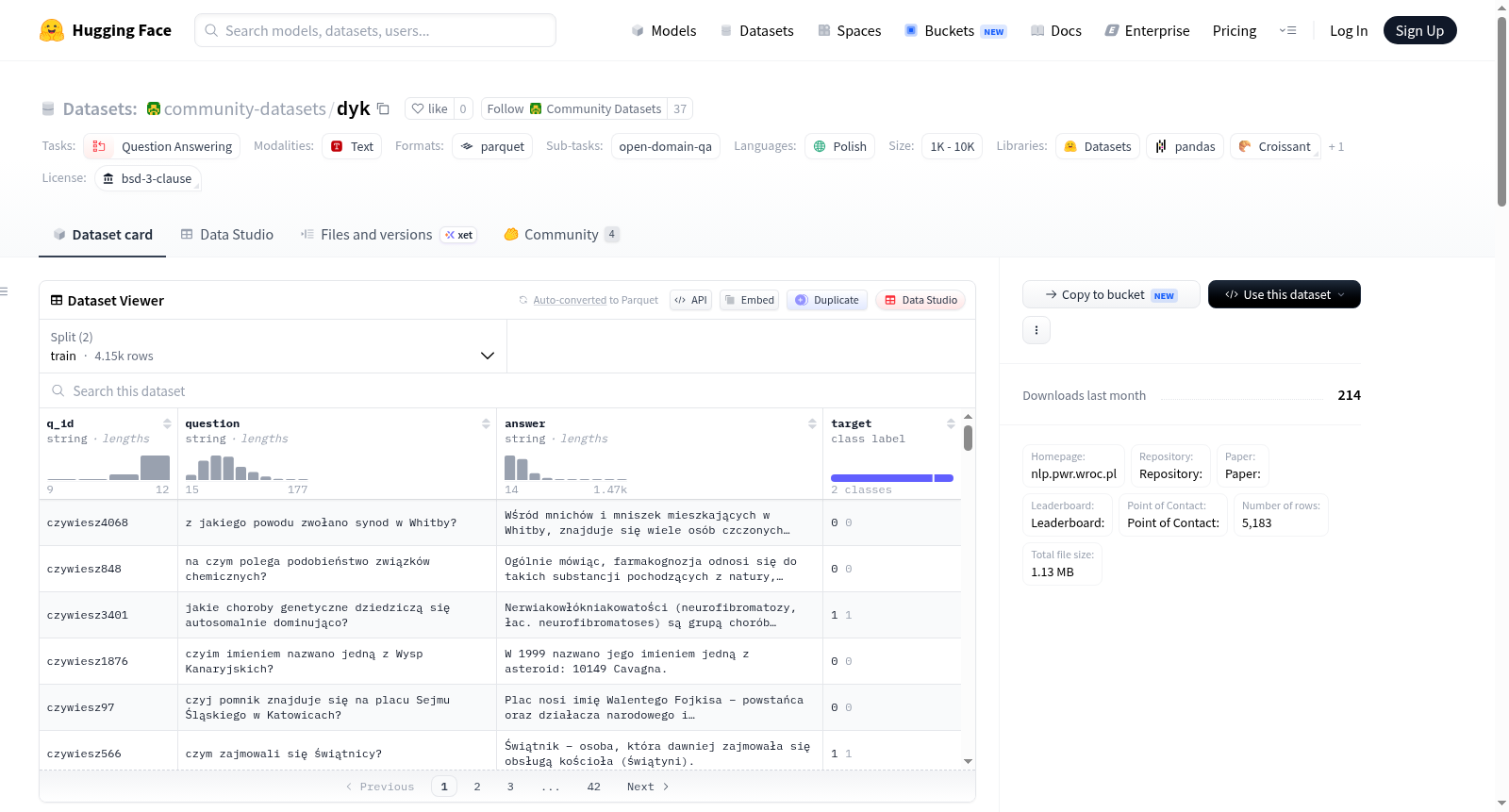Select the Polish language tag
1509x812 pixels.
pos(840,146)
